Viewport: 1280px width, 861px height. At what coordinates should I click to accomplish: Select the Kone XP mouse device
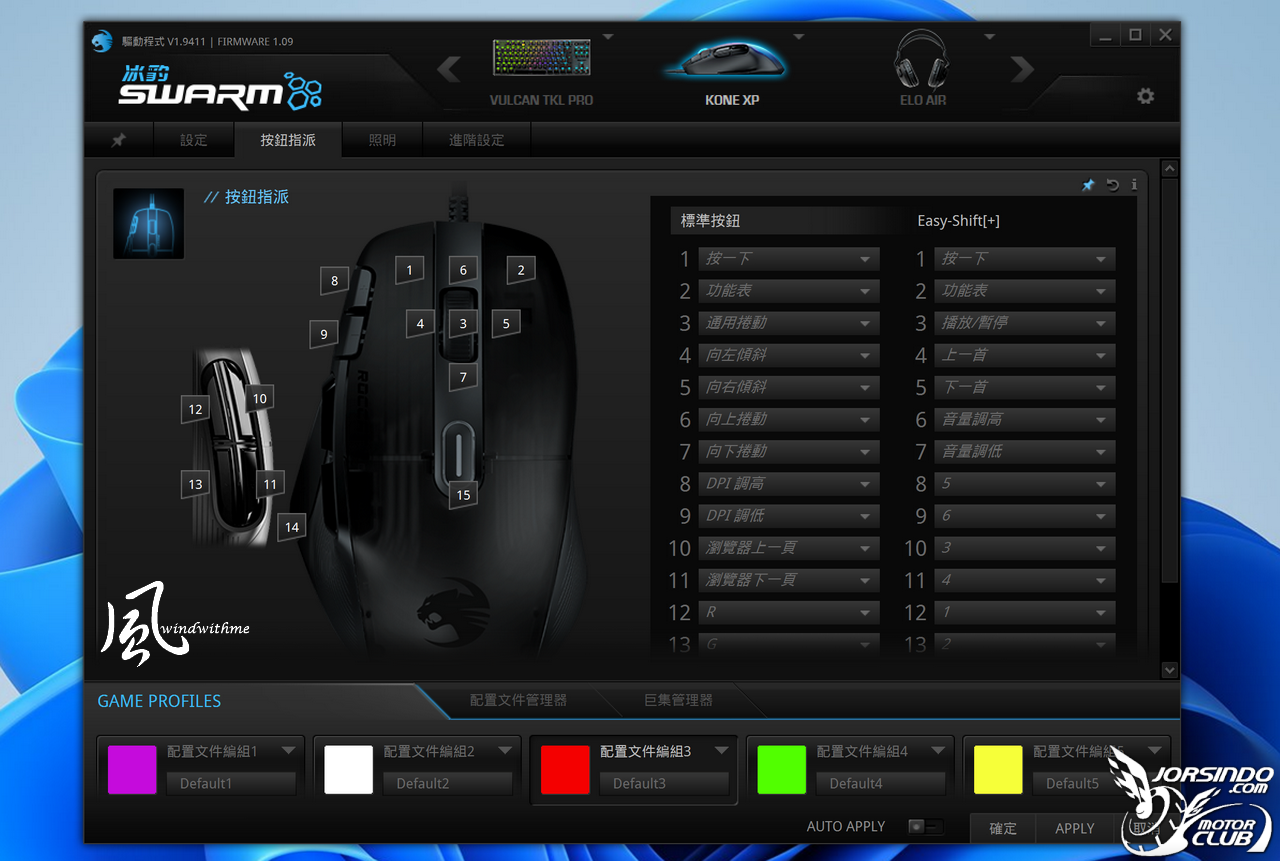coord(731,68)
